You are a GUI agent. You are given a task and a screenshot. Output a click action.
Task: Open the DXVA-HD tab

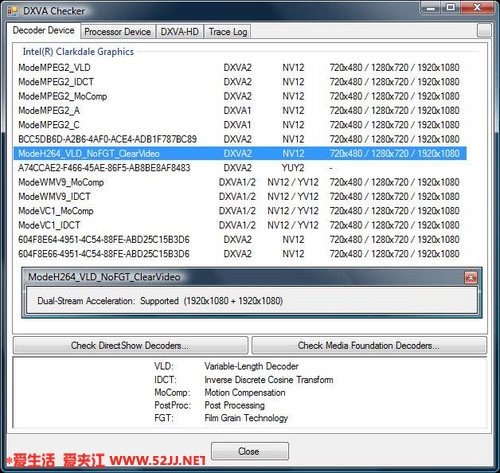click(179, 32)
